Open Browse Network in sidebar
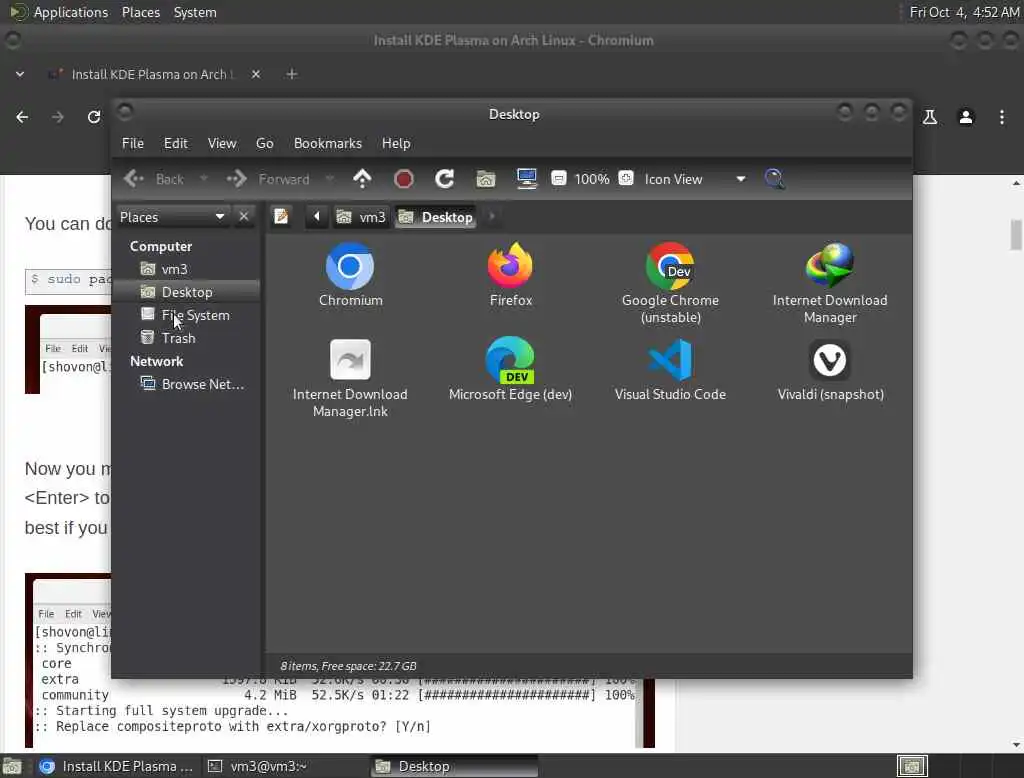The height and width of the screenshot is (778, 1024). tap(185, 384)
